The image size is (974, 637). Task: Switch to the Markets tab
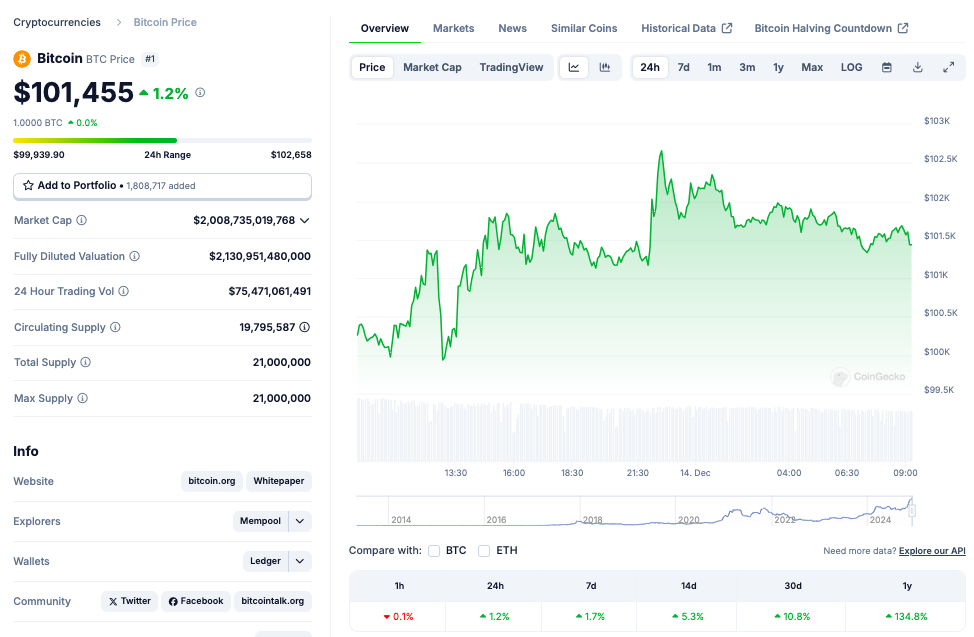453,28
